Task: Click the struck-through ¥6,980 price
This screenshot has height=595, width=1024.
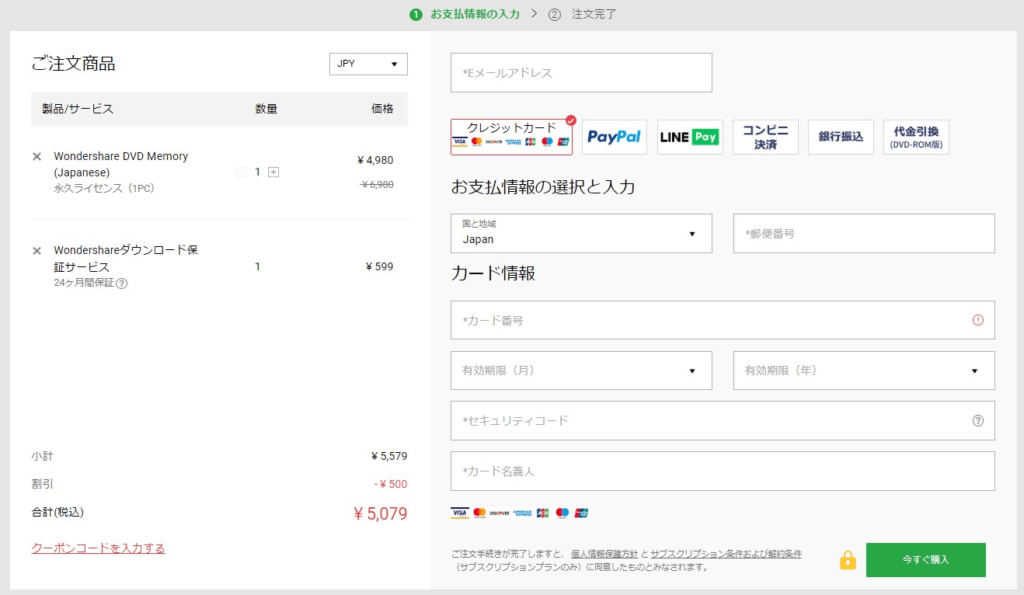Action: pyautogui.click(x=377, y=185)
